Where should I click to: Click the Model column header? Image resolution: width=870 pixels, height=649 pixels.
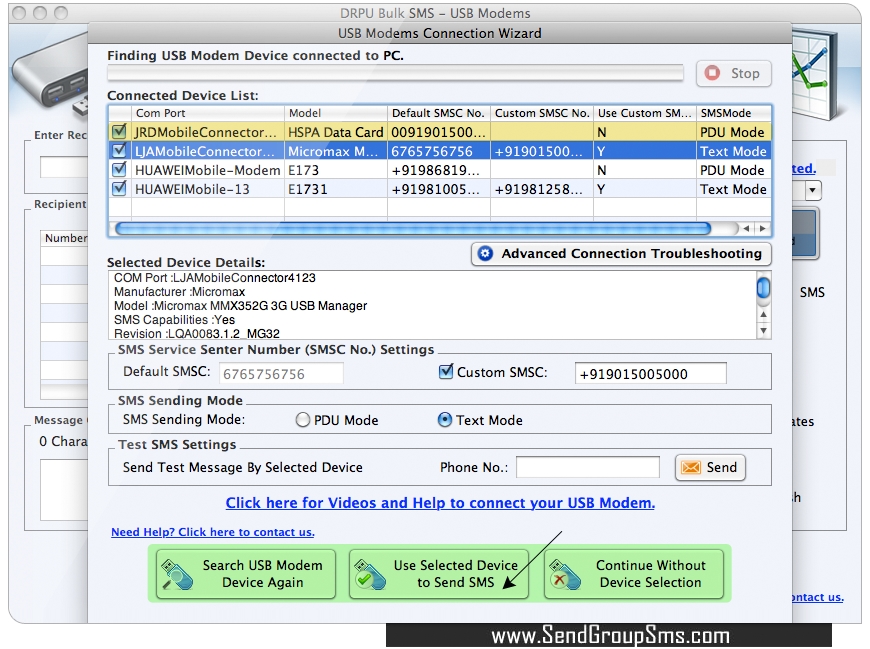tap(336, 113)
